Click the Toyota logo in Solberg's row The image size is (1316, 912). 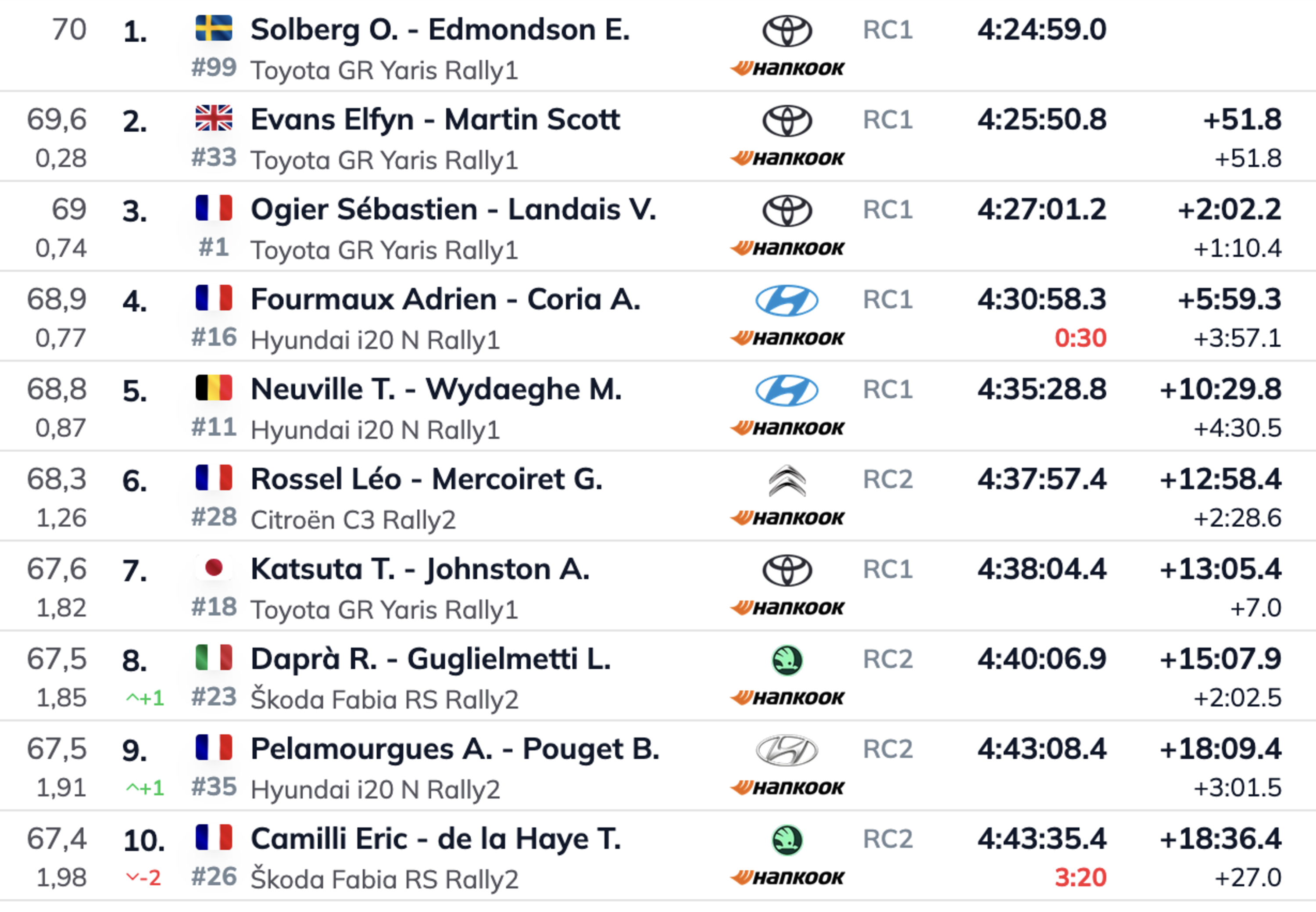[787, 31]
